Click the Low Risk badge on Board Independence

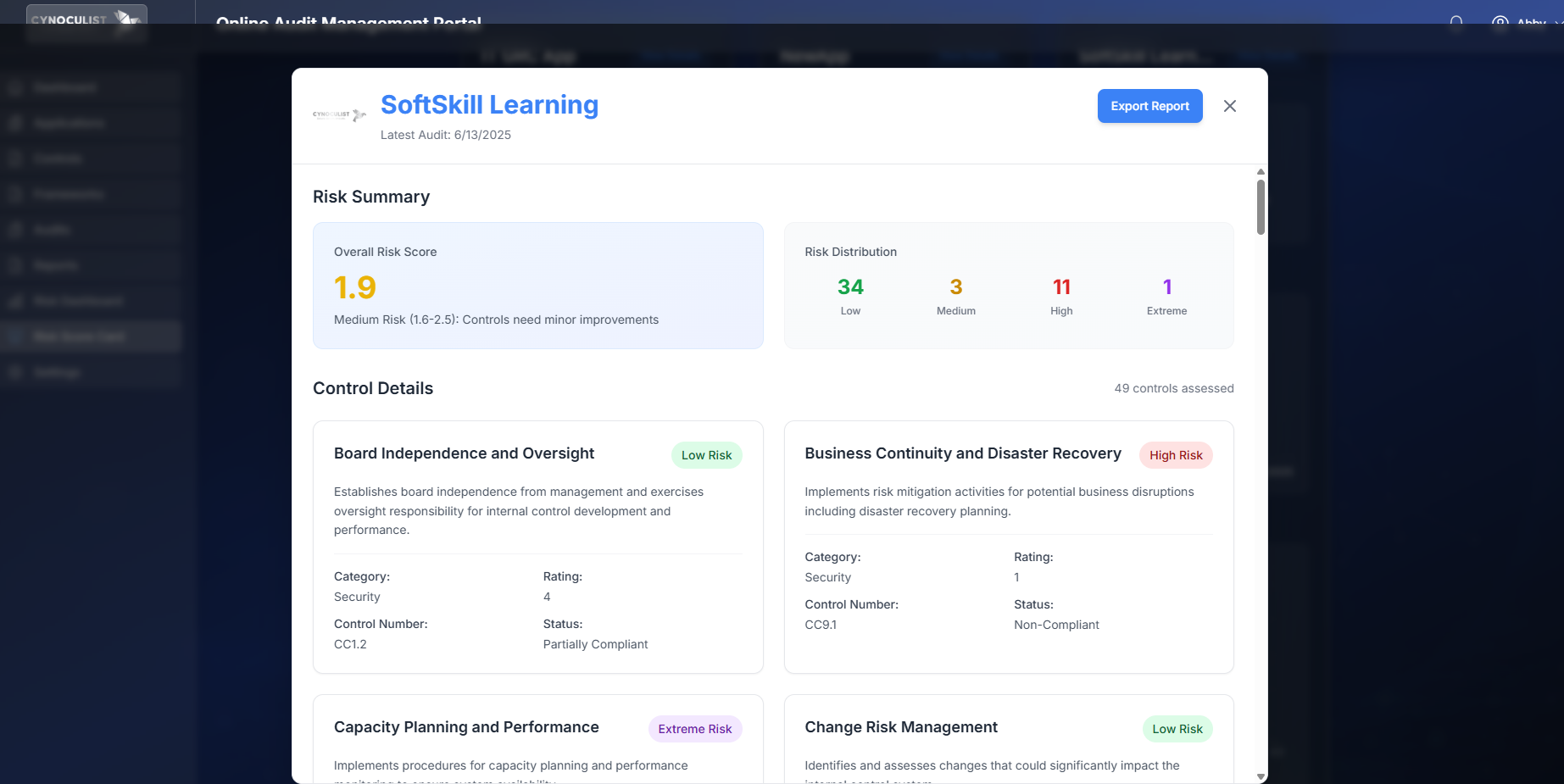point(706,455)
